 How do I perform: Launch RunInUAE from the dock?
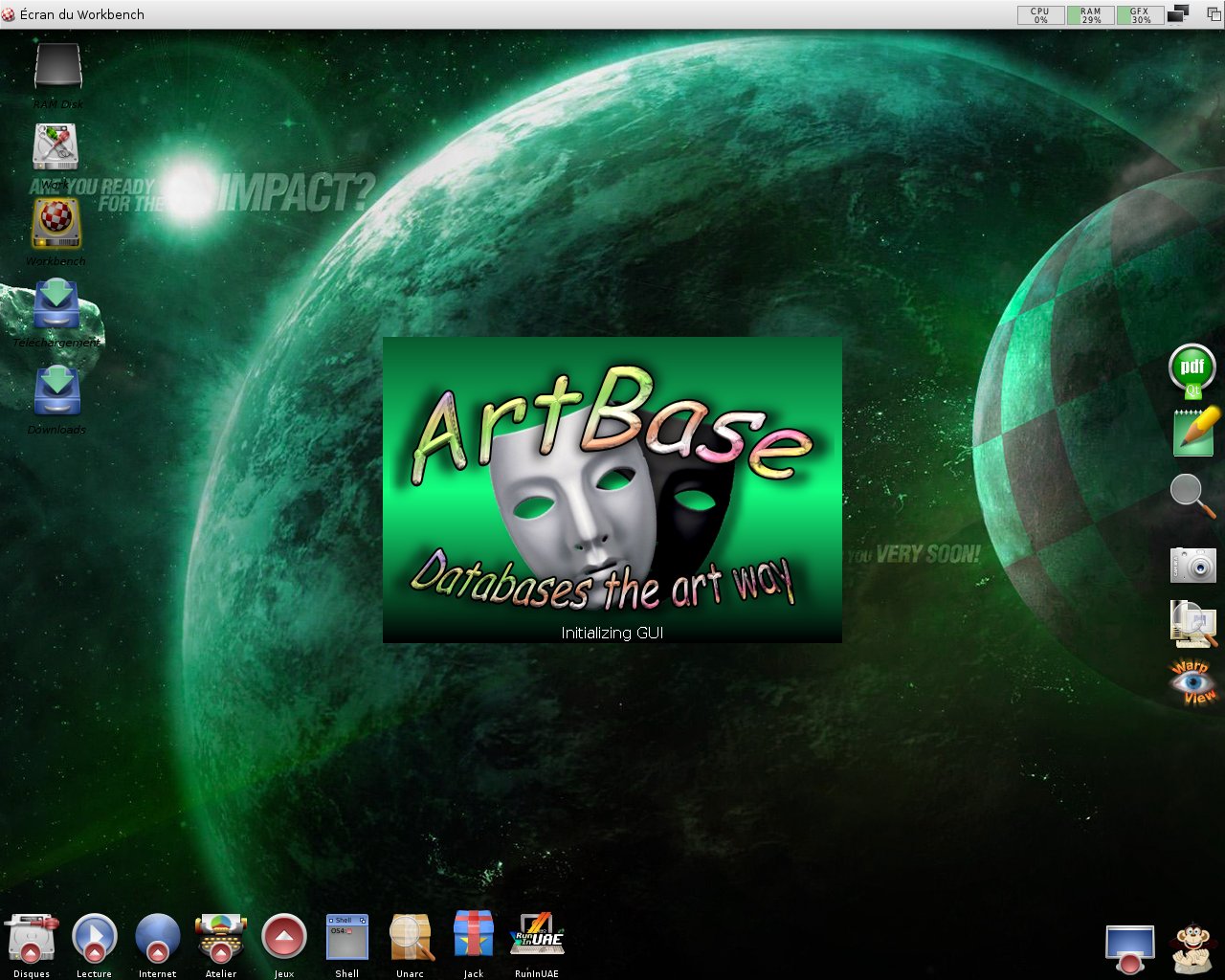[537, 933]
